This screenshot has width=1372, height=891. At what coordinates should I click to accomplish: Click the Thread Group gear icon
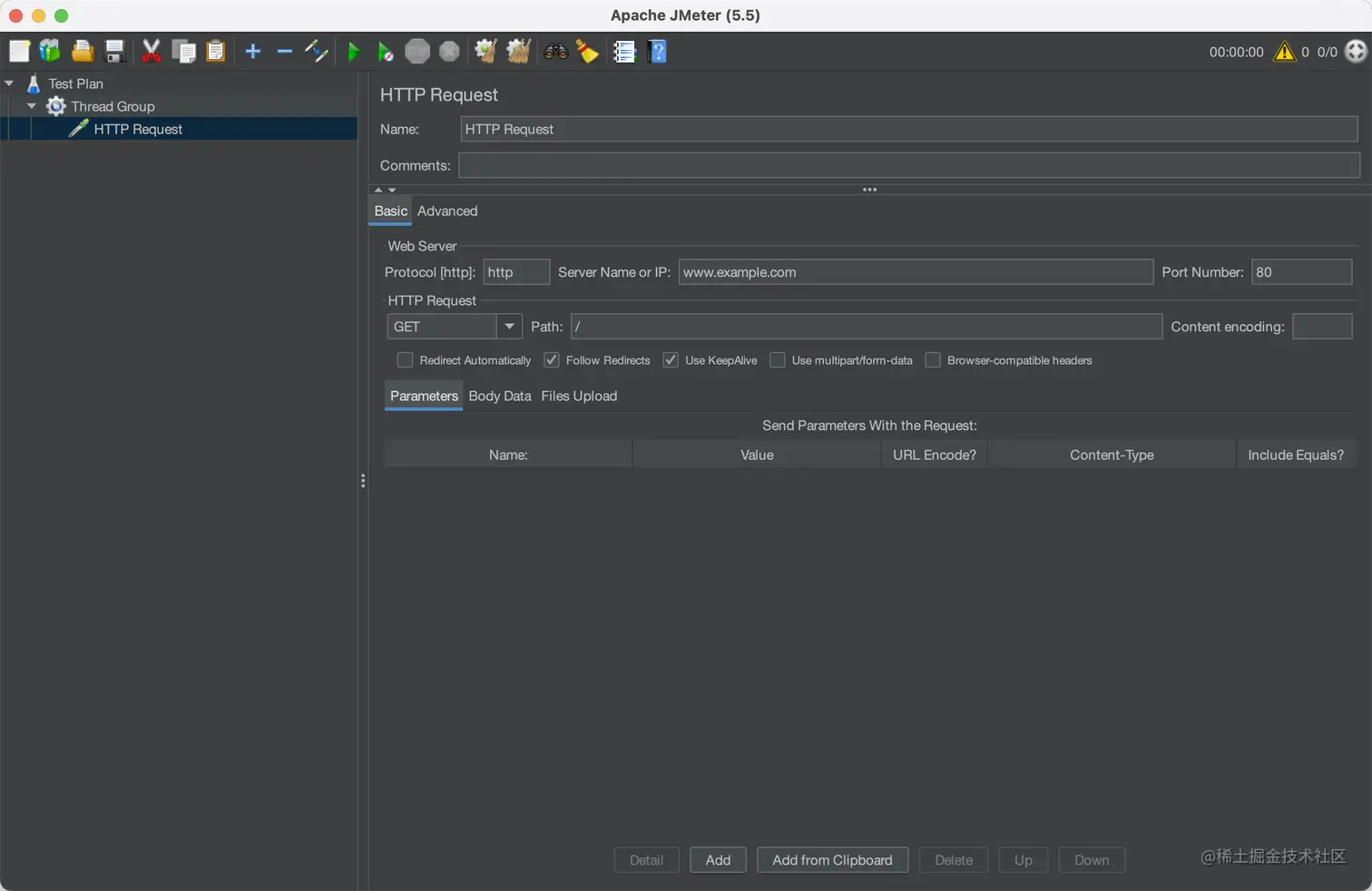56,106
